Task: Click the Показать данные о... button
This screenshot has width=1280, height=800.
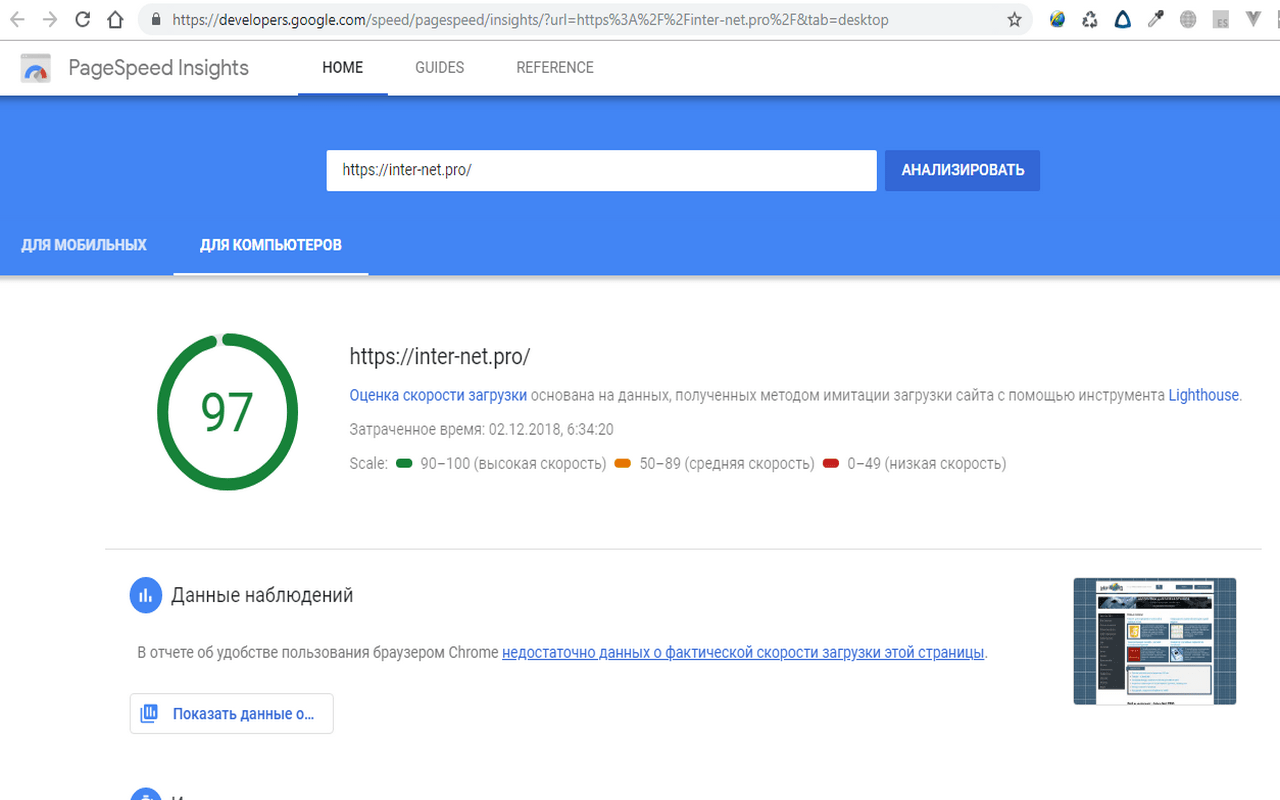Action: [231, 714]
